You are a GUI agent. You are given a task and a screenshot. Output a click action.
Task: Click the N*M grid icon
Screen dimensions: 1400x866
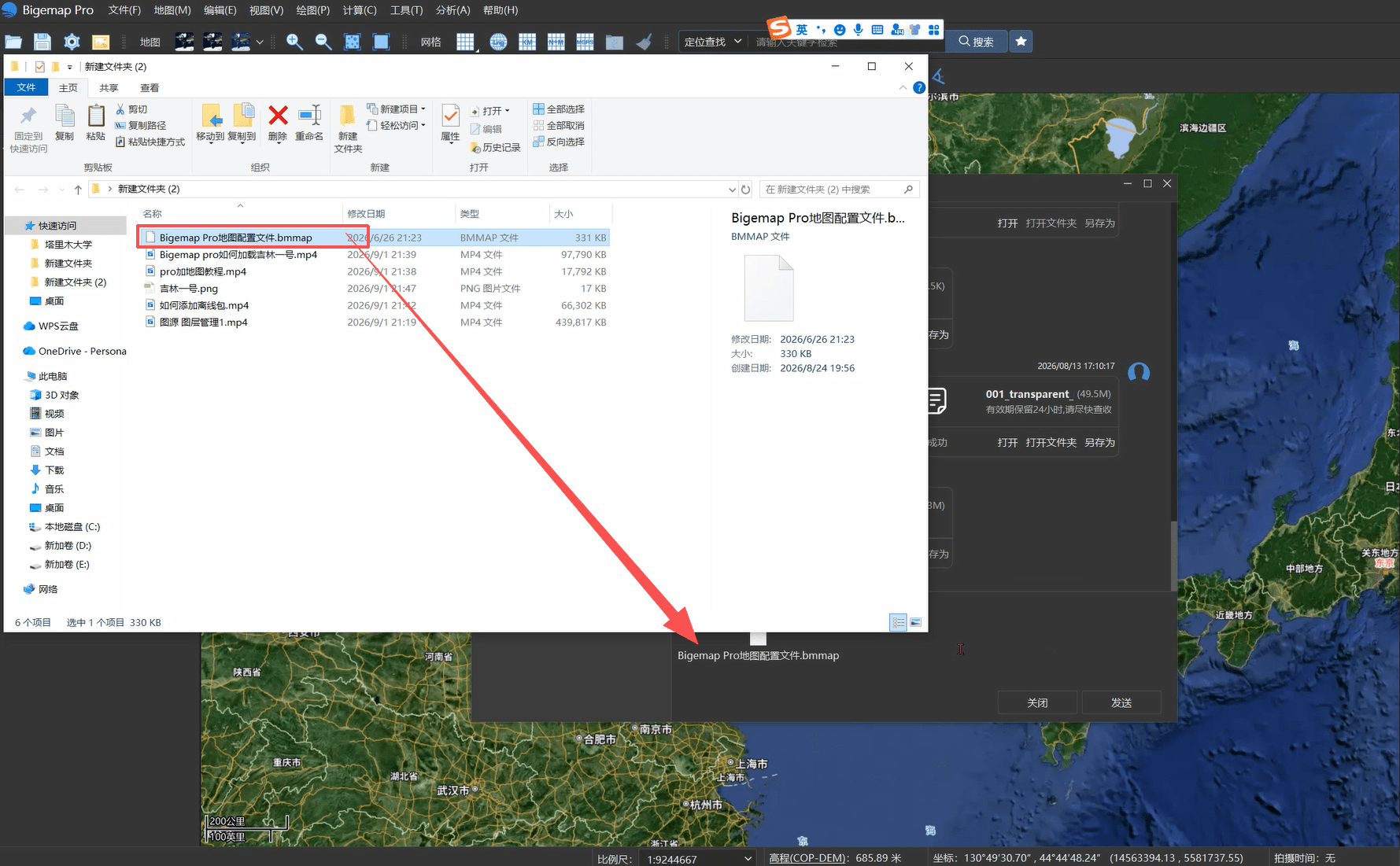click(556, 42)
